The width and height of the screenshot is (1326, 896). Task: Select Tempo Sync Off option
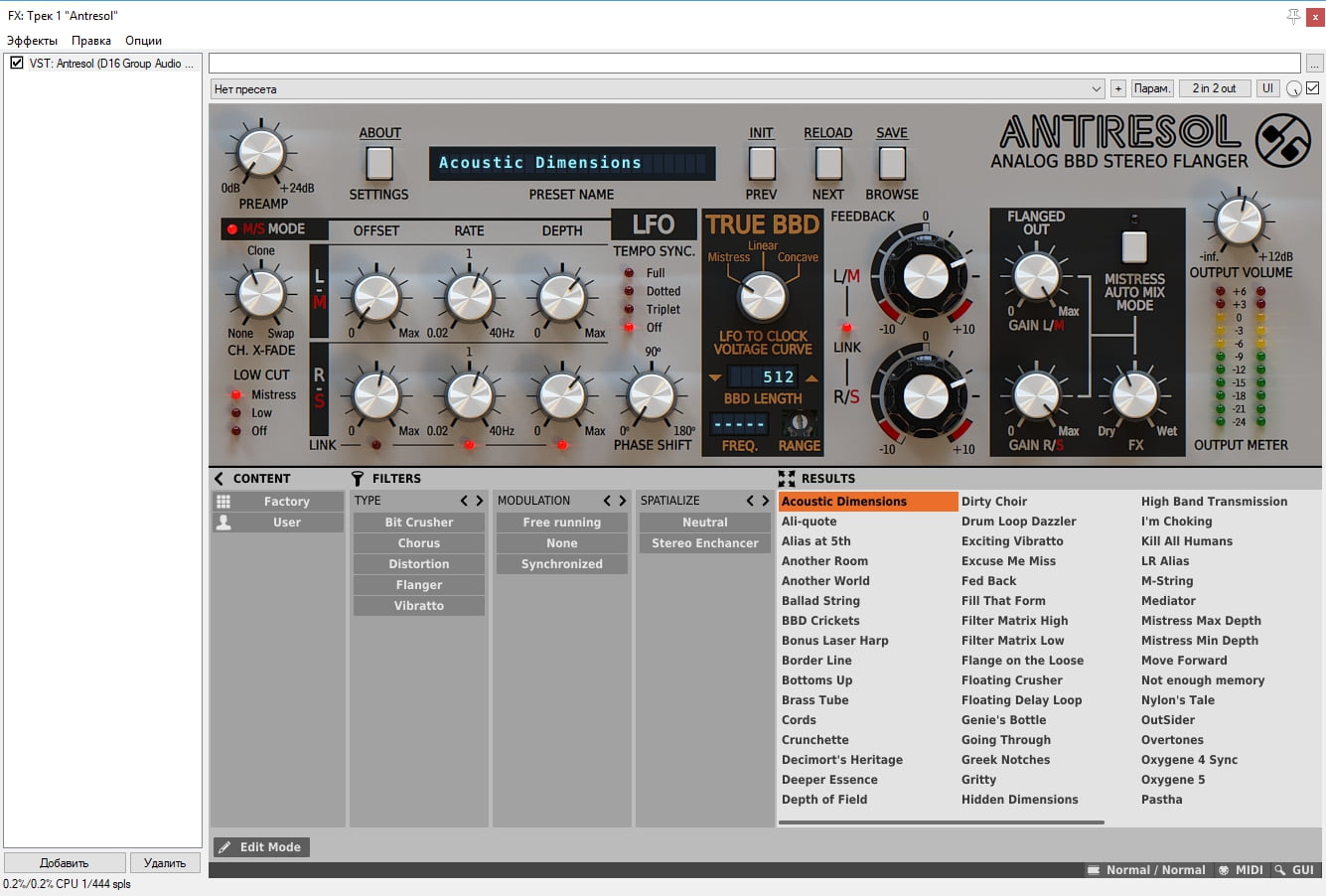click(629, 327)
